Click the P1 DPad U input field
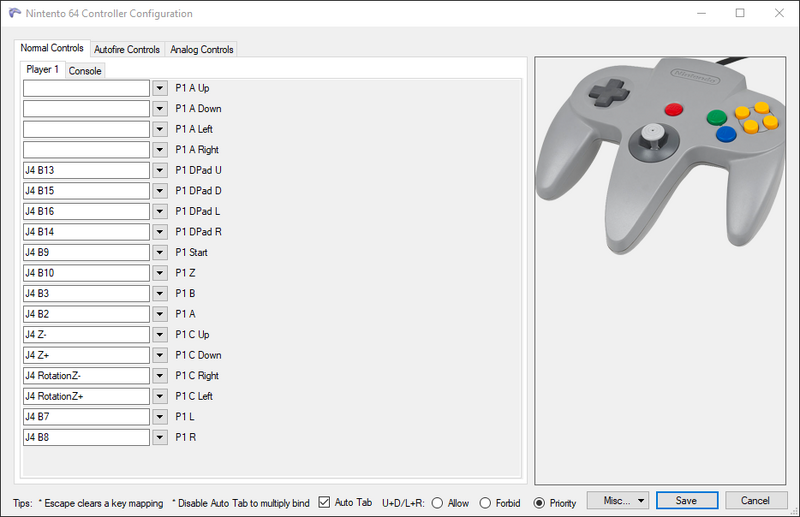800x517 pixels. point(86,170)
